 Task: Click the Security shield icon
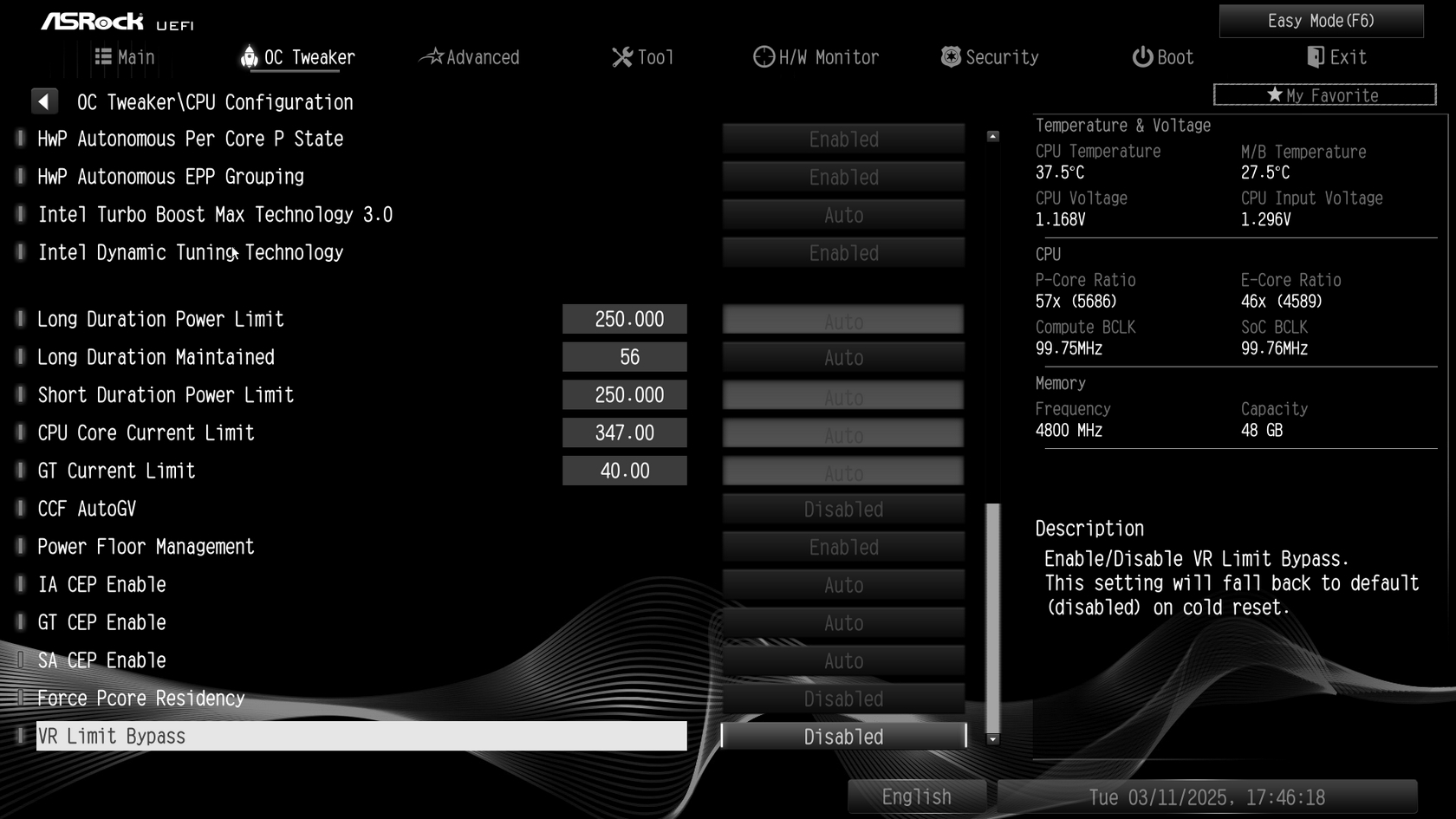point(951,57)
